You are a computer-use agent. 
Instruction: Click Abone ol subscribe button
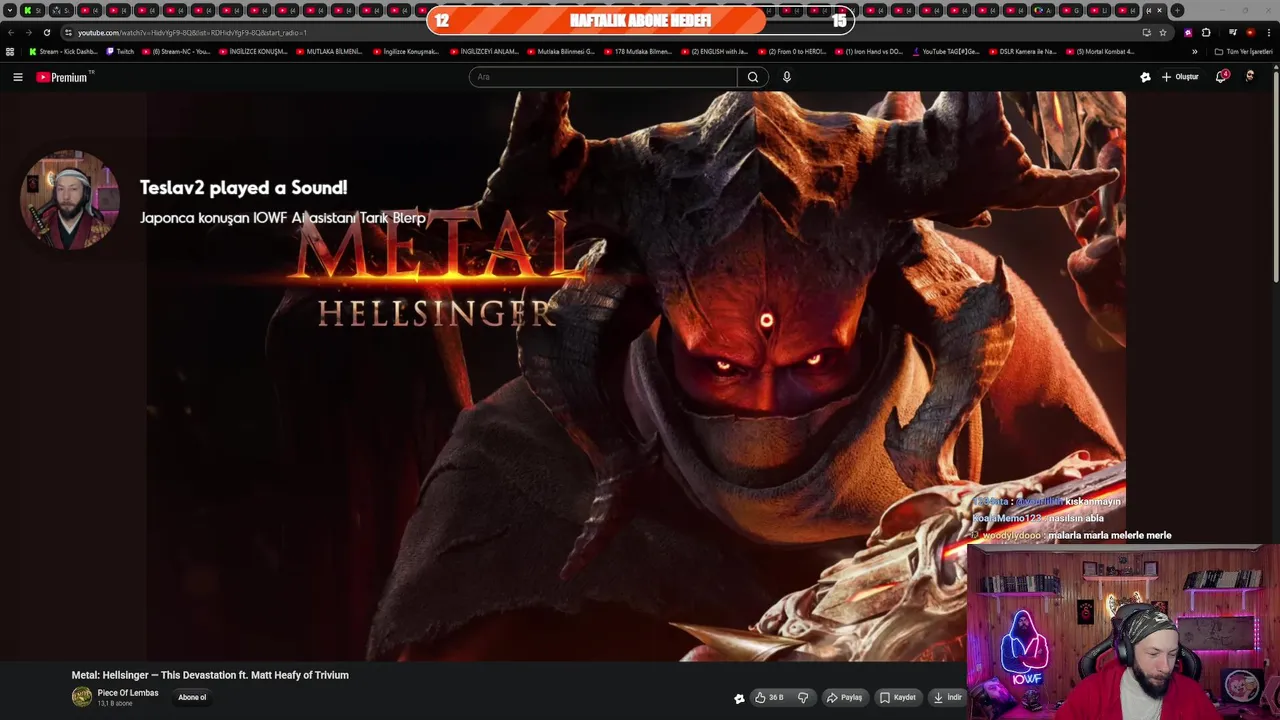point(192,697)
